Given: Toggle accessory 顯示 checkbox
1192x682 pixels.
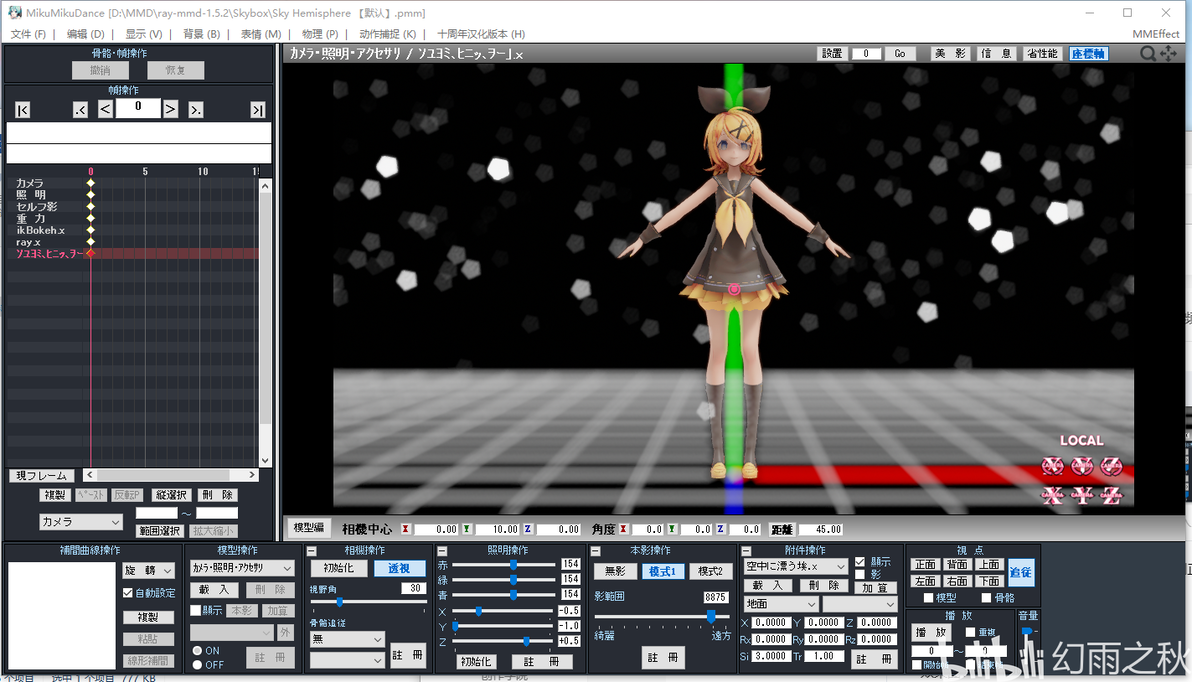Looking at the screenshot, I should [x=860, y=562].
